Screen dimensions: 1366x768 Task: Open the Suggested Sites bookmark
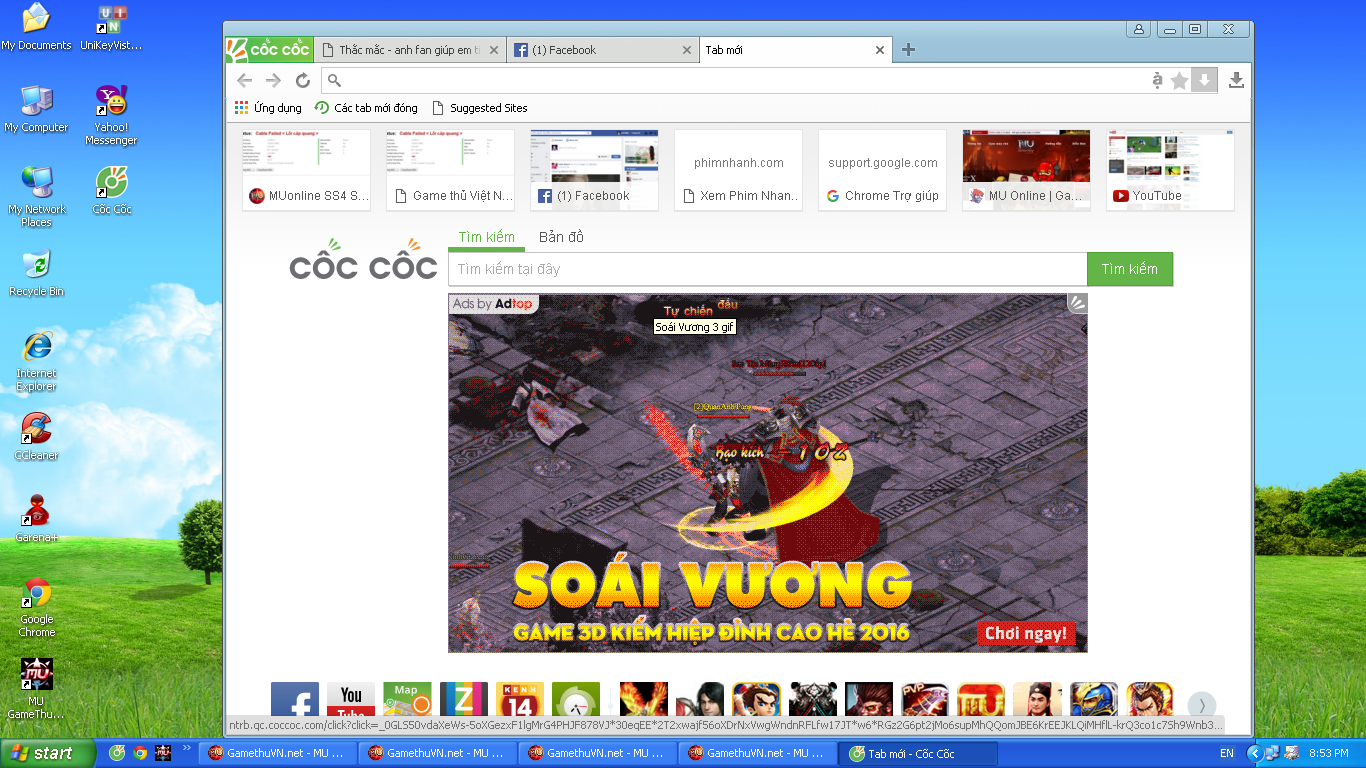pos(479,108)
